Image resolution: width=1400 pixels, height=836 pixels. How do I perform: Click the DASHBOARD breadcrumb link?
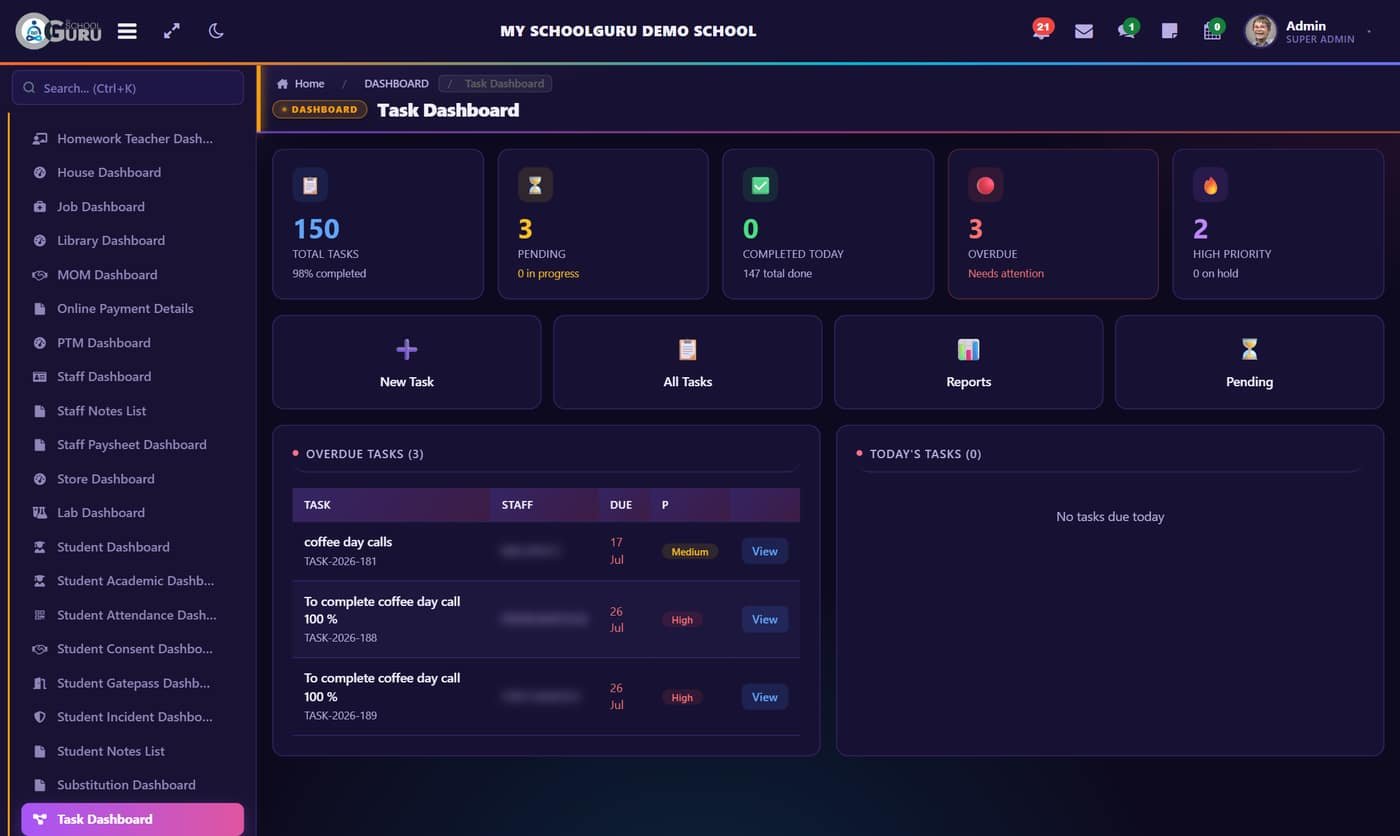point(396,84)
